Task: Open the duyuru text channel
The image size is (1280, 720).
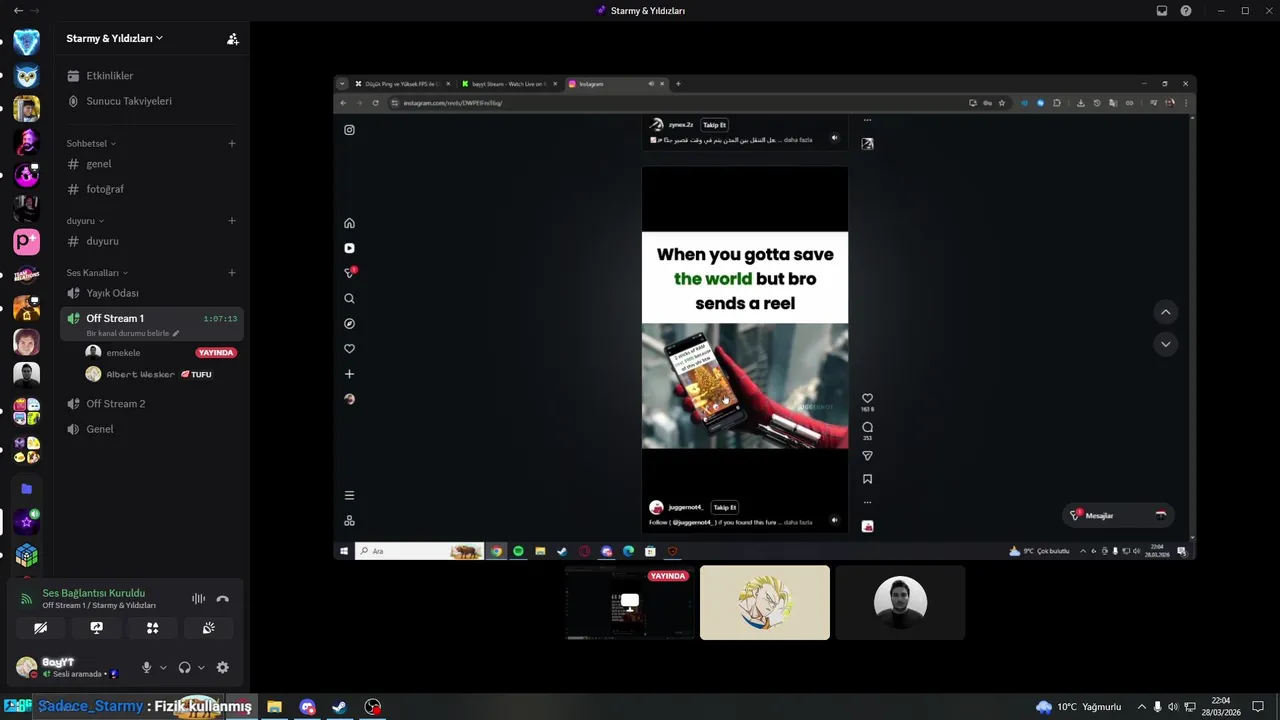Action: point(150,241)
